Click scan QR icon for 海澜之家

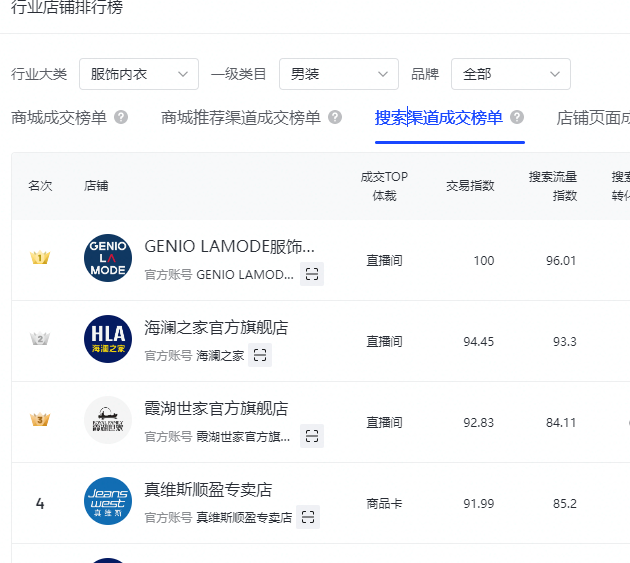pos(260,355)
